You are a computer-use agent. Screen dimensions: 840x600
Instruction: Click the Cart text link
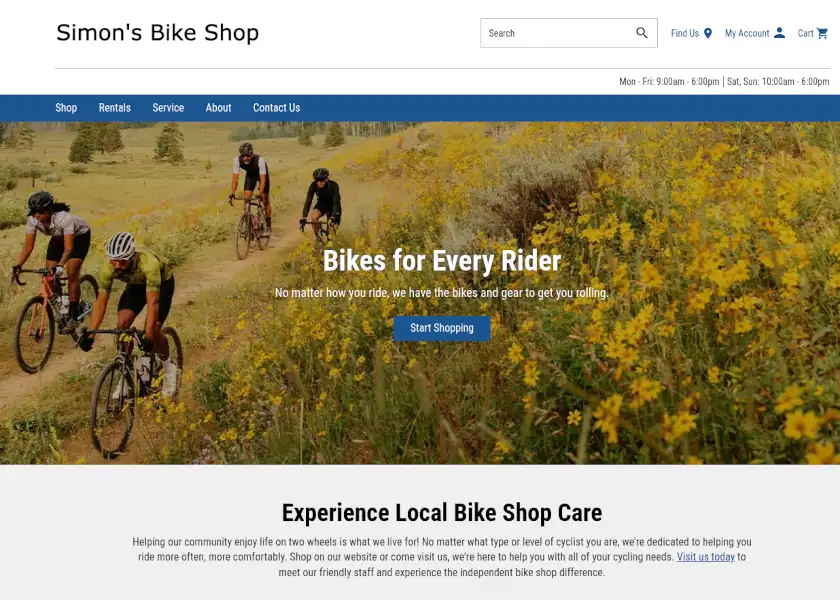pyautogui.click(x=805, y=33)
